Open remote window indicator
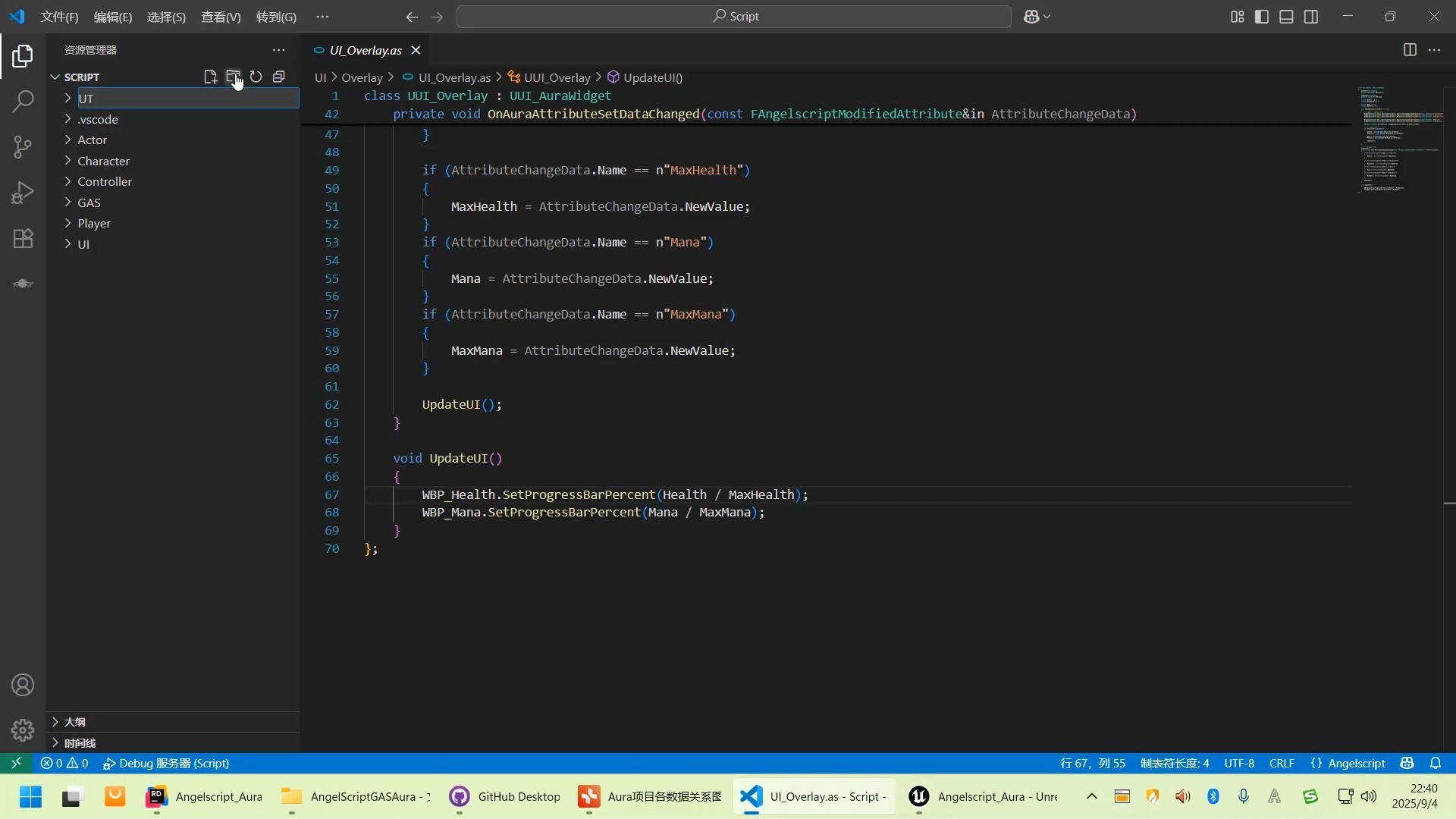1456x819 pixels. 16,764
